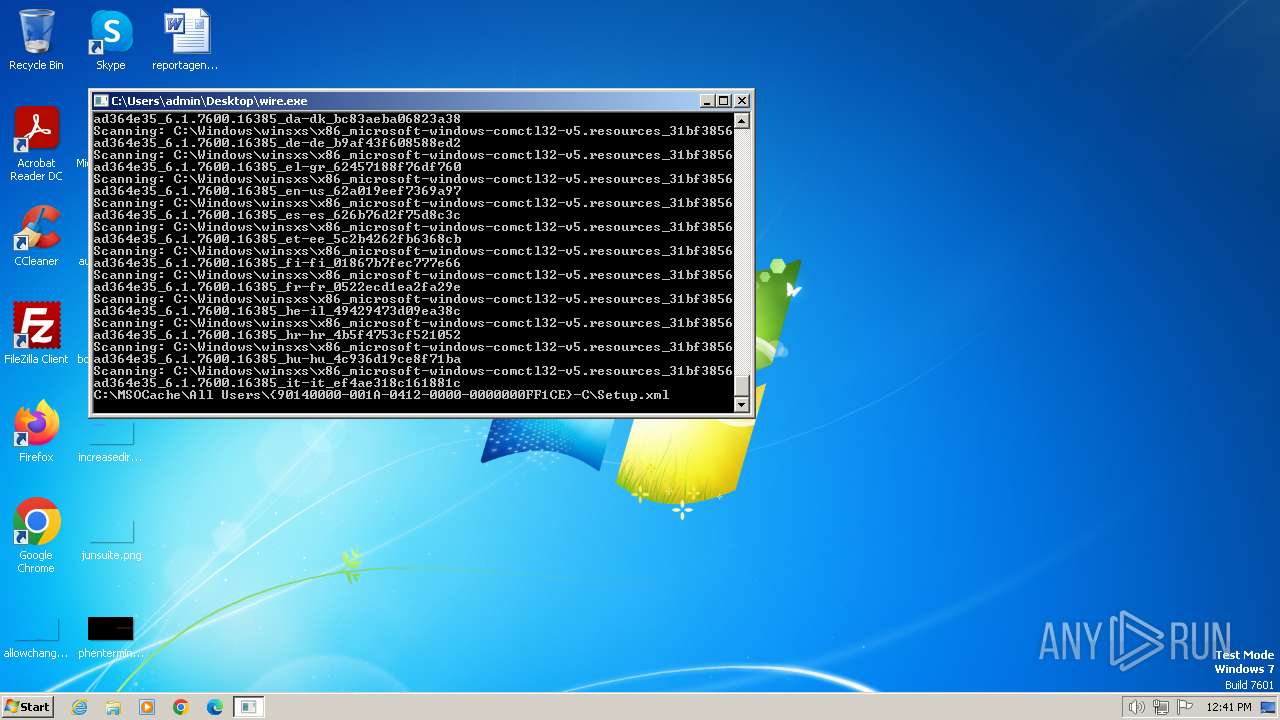Viewport: 1280px width, 720px height.
Task: Open Windows Media Player taskbar icon
Action: [x=147, y=707]
